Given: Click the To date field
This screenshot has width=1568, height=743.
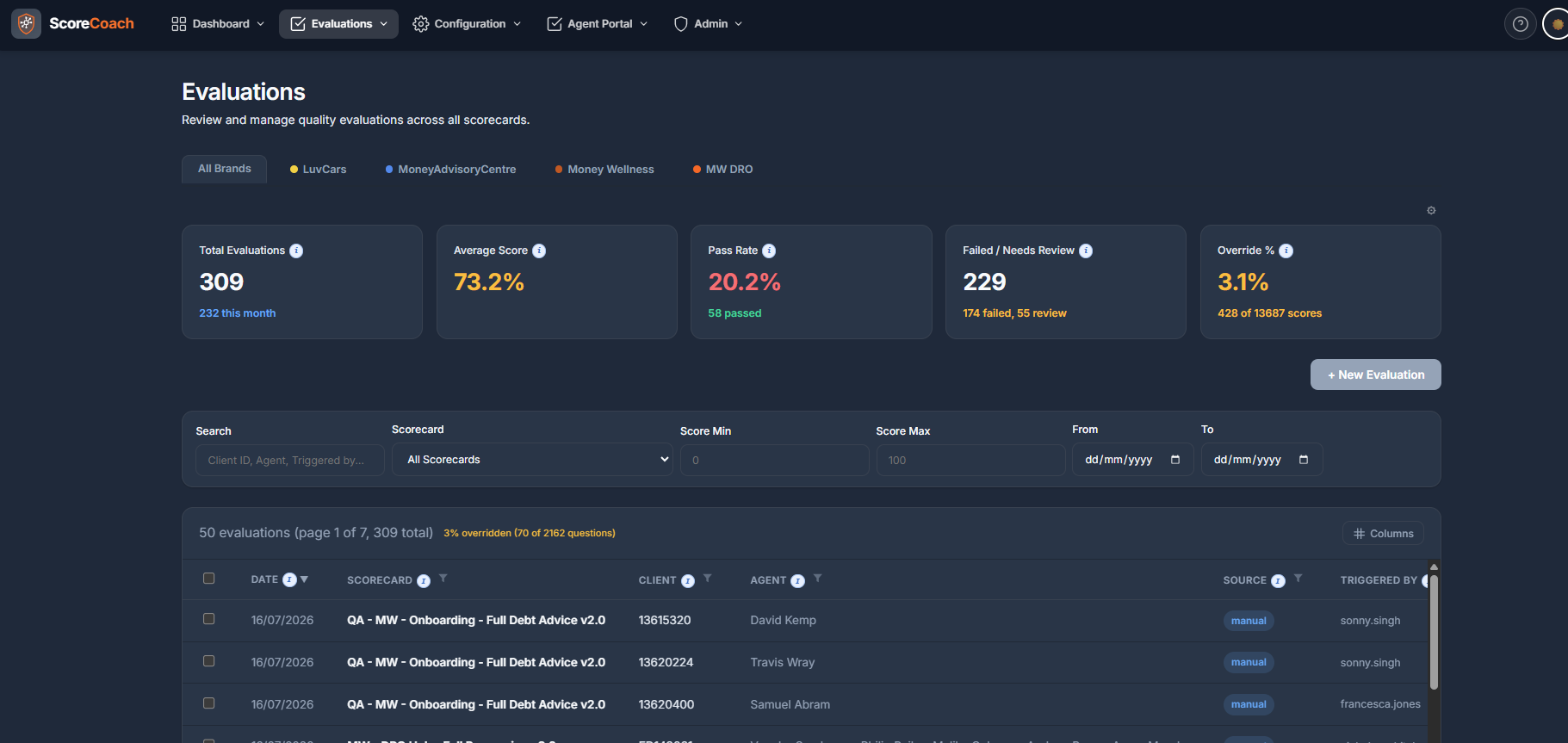Looking at the screenshot, I should [x=1262, y=460].
